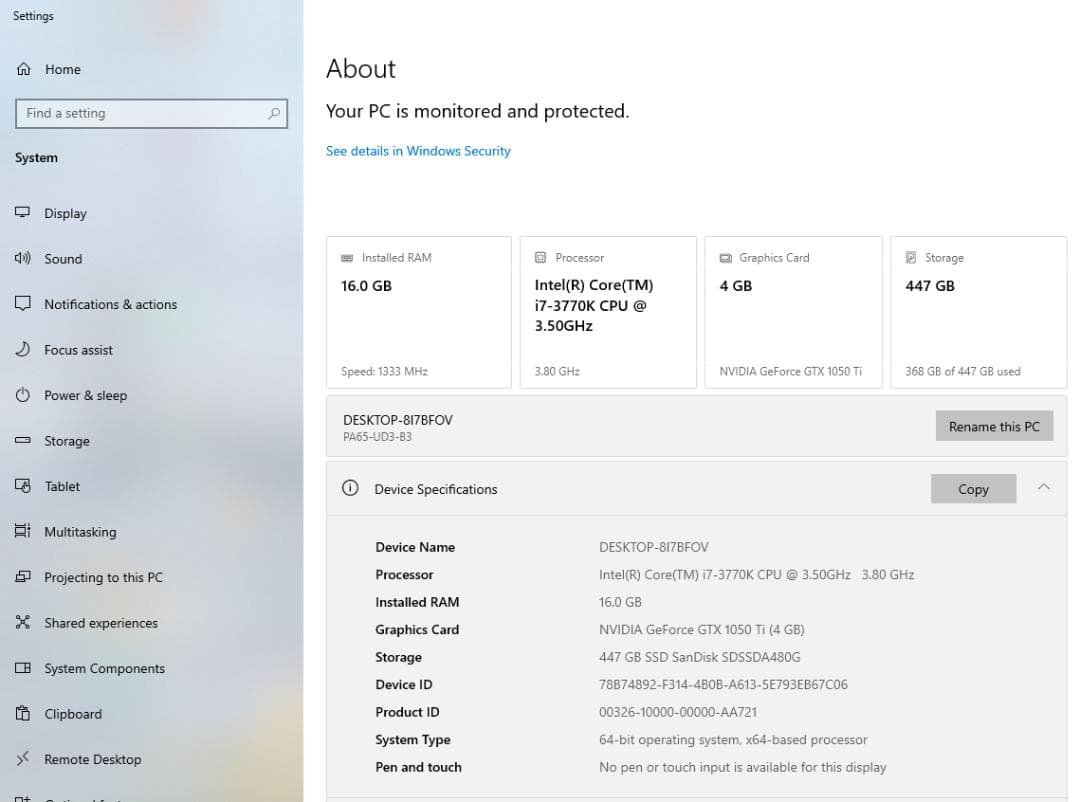Click the search magnifier icon

click(274, 114)
